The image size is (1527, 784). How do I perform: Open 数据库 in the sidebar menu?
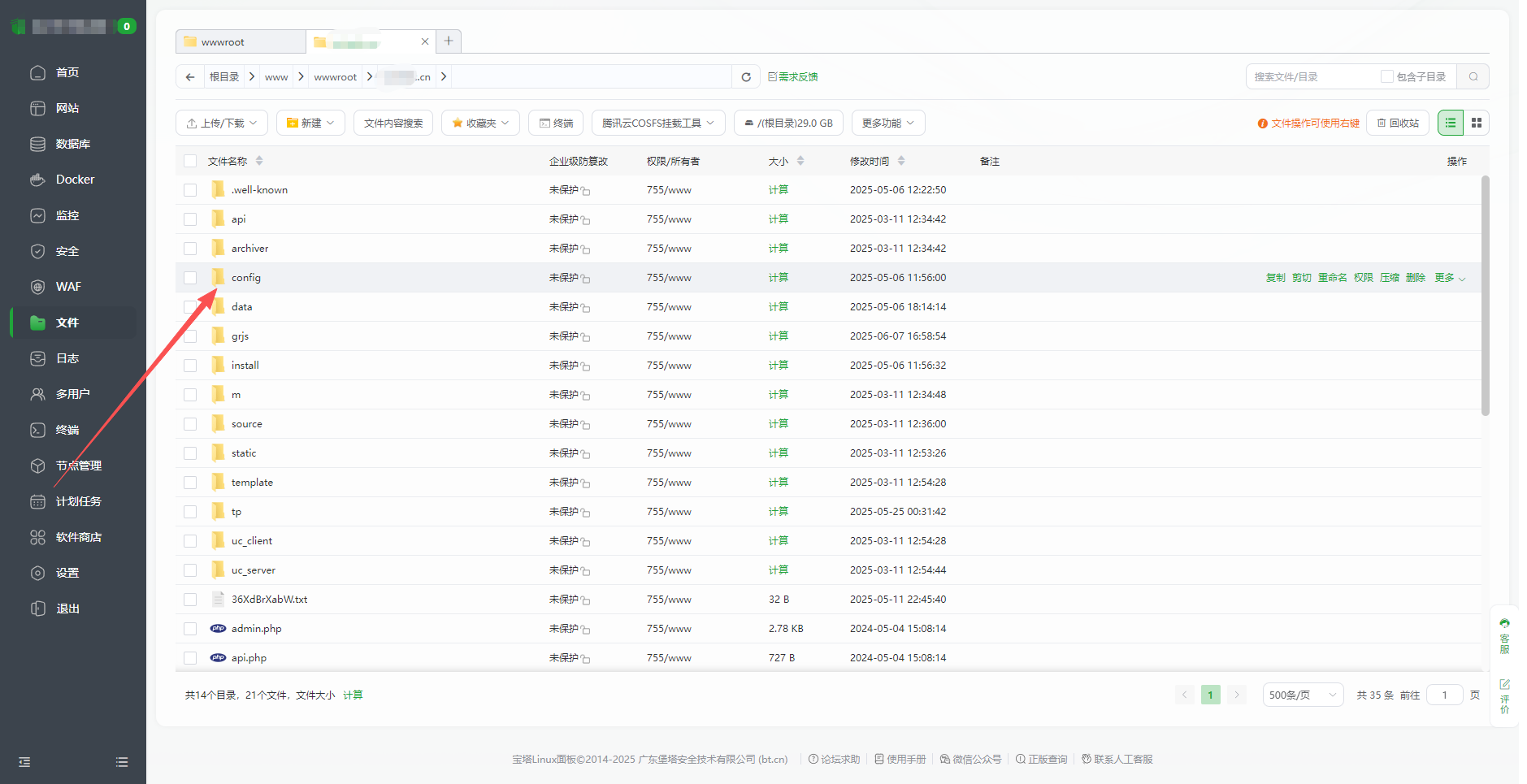point(72,144)
